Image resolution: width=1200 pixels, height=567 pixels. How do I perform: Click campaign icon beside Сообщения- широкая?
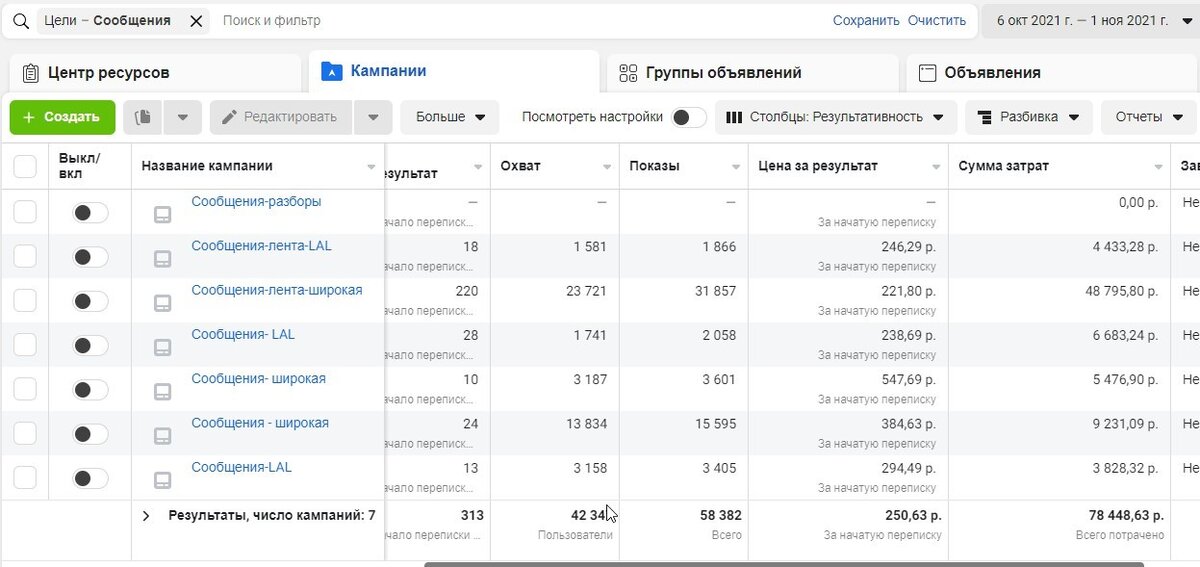click(162, 391)
